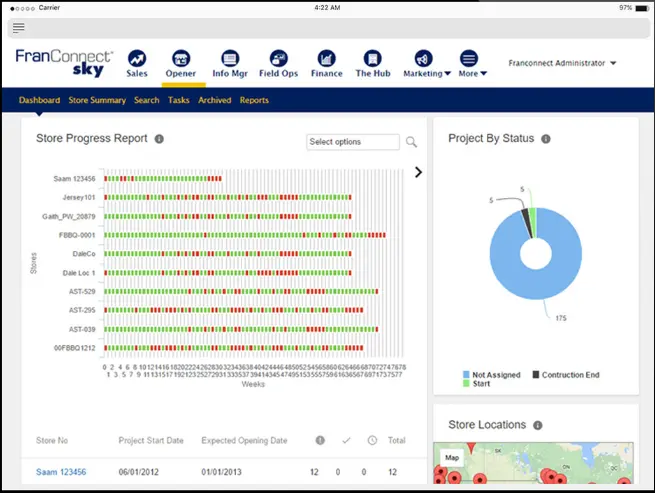Open the Franconnect Administrator user dropdown
This screenshot has height=493, width=655.
[x=562, y=63]
